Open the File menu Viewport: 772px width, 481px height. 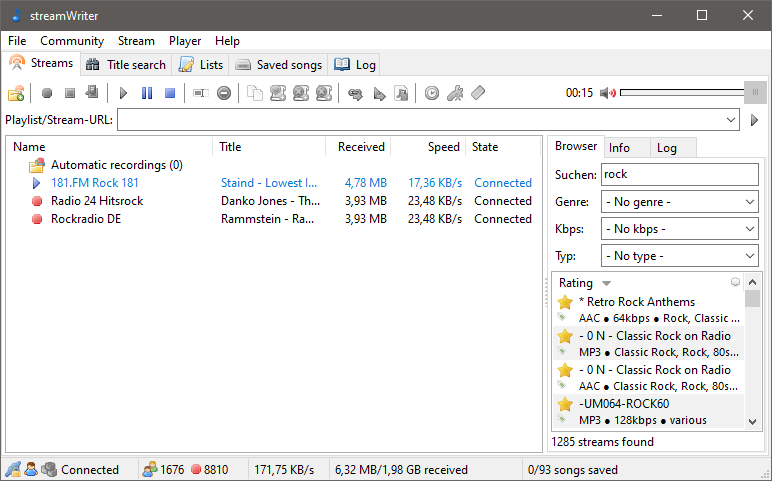(x=17, y=41)
